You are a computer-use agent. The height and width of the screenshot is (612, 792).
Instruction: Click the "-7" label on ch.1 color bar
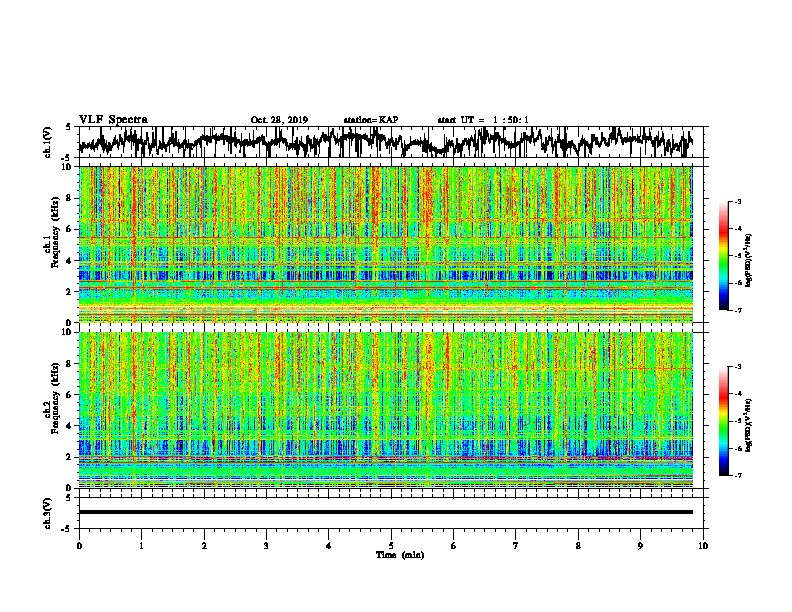(x=738, y=310)
